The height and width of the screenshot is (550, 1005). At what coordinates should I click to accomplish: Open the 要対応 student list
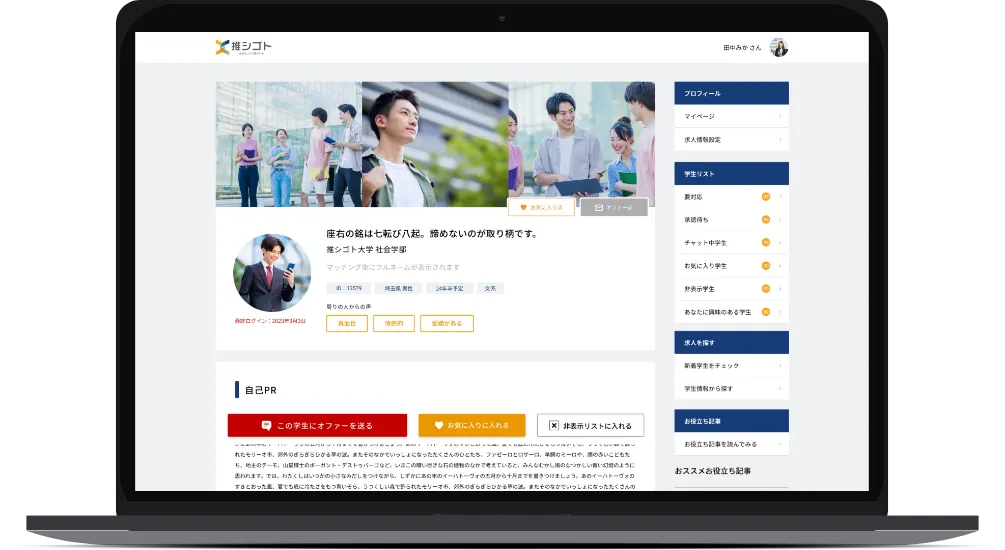point(731,197)
